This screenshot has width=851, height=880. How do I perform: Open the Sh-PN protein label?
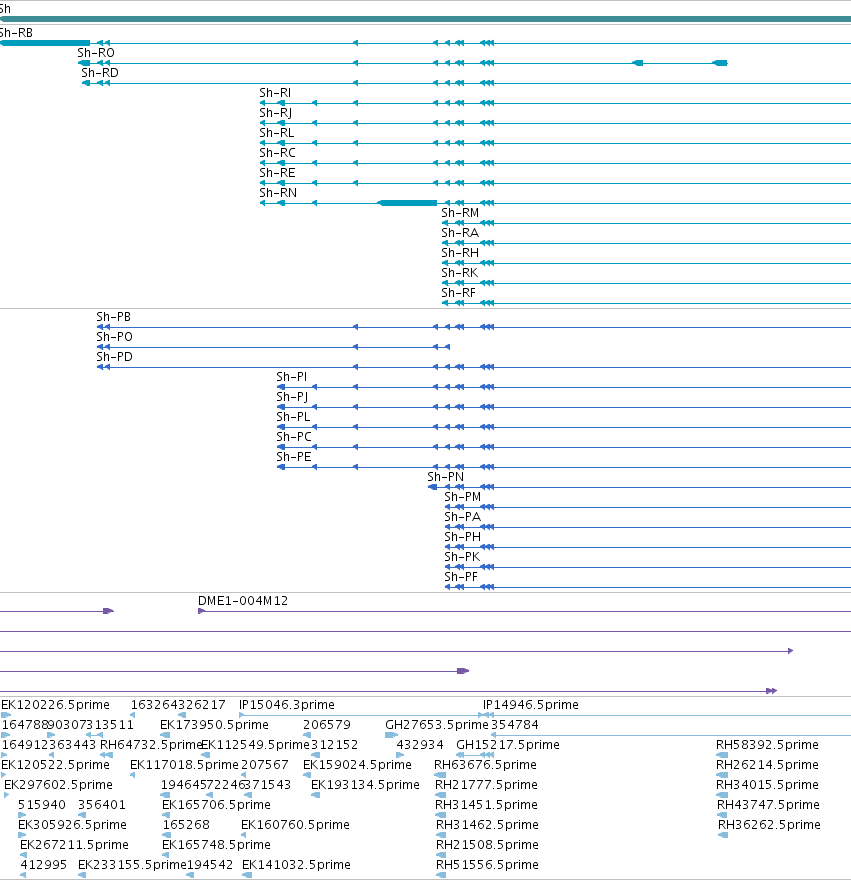446,477
